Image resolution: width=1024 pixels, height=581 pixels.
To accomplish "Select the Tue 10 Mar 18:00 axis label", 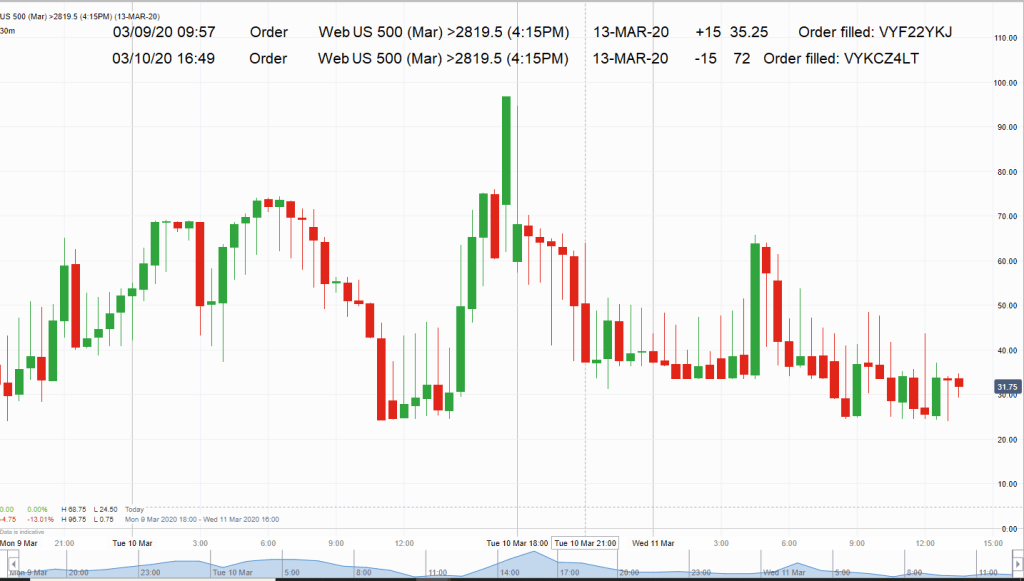I will click(517, 542).
